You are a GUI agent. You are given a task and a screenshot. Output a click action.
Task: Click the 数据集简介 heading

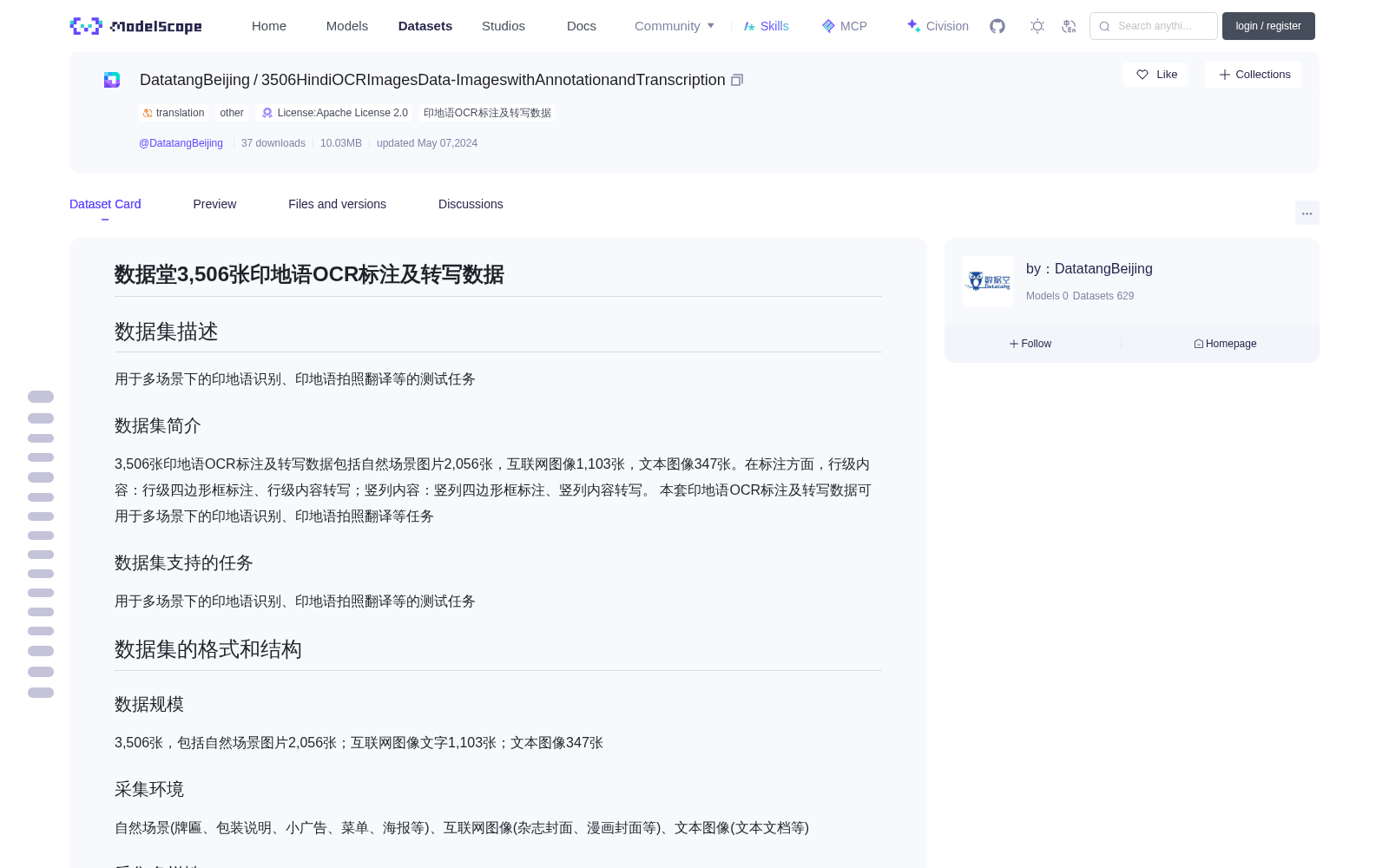click(158, 425)
